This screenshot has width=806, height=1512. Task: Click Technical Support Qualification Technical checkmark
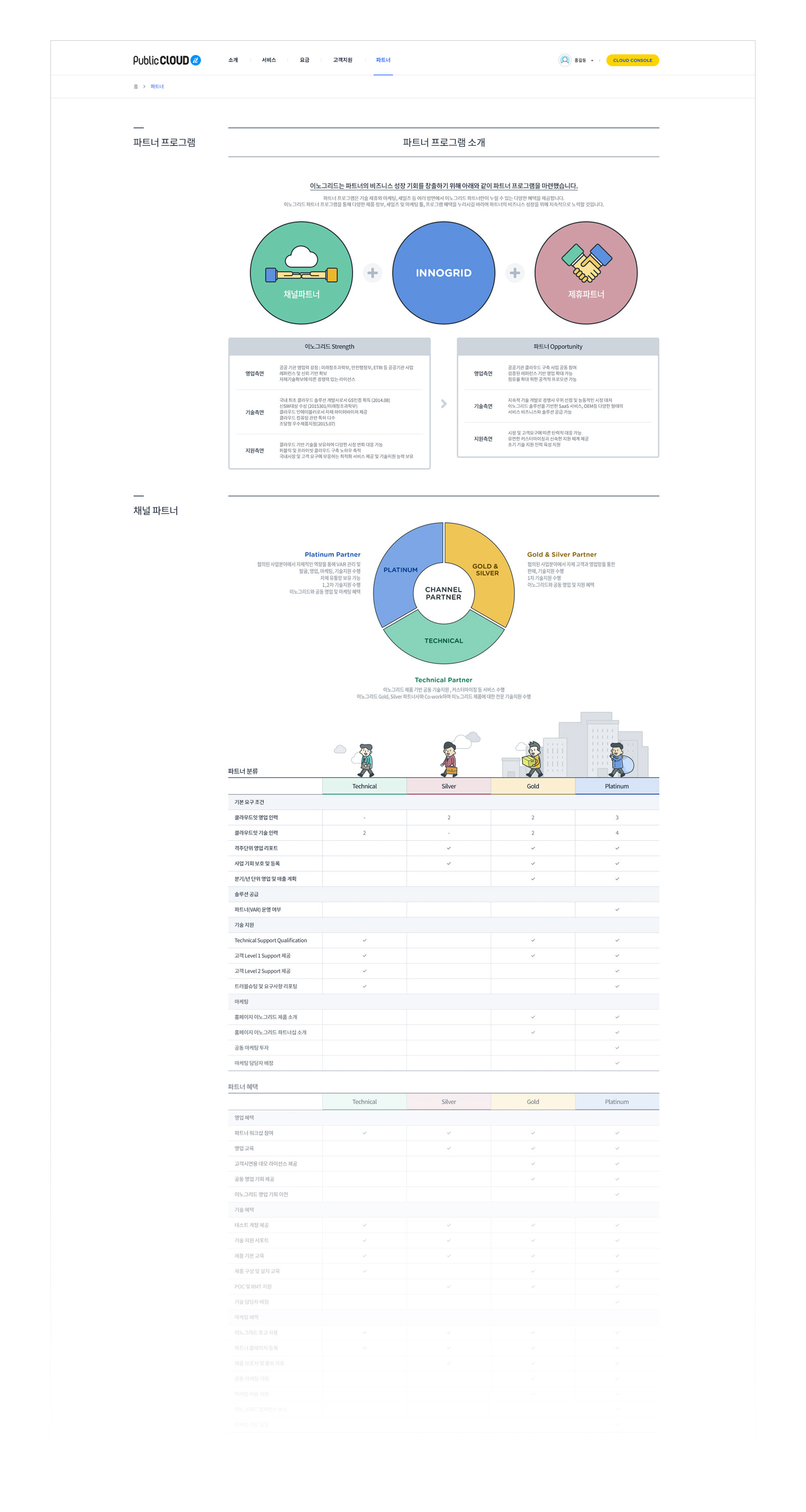(x=364, y=940)
